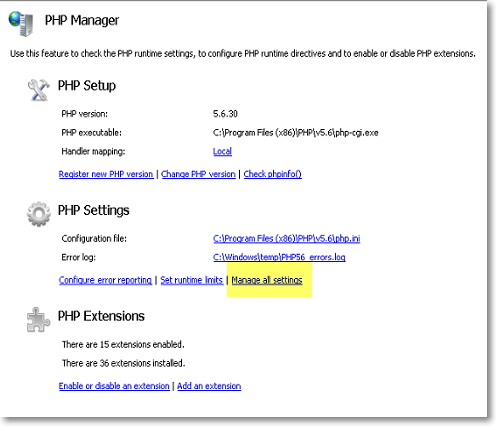Click the php-cgi.exe executable path text
This screenshot has width=496, height=426.
point(296,133)
